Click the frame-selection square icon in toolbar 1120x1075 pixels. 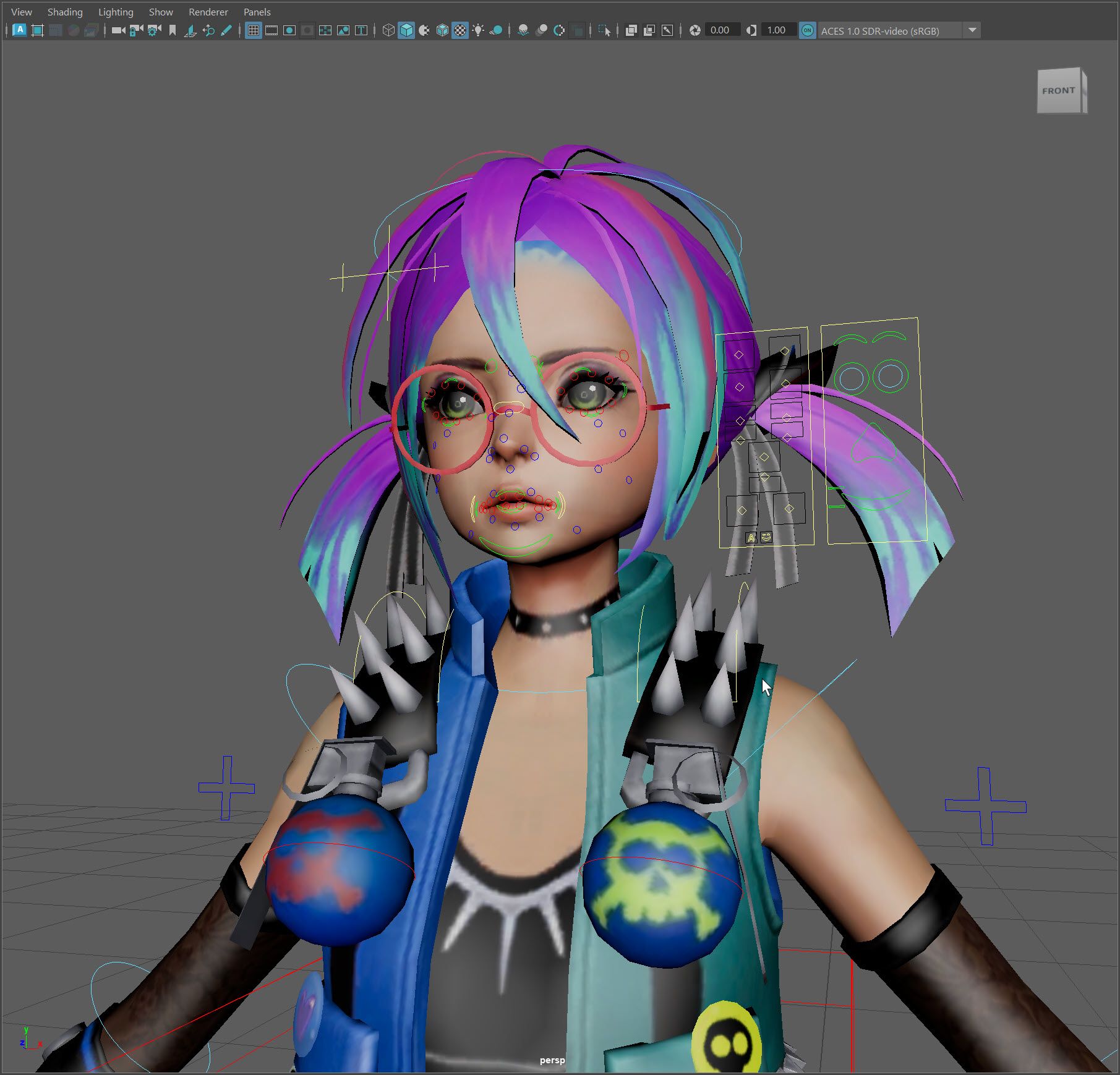click(38, 30)
